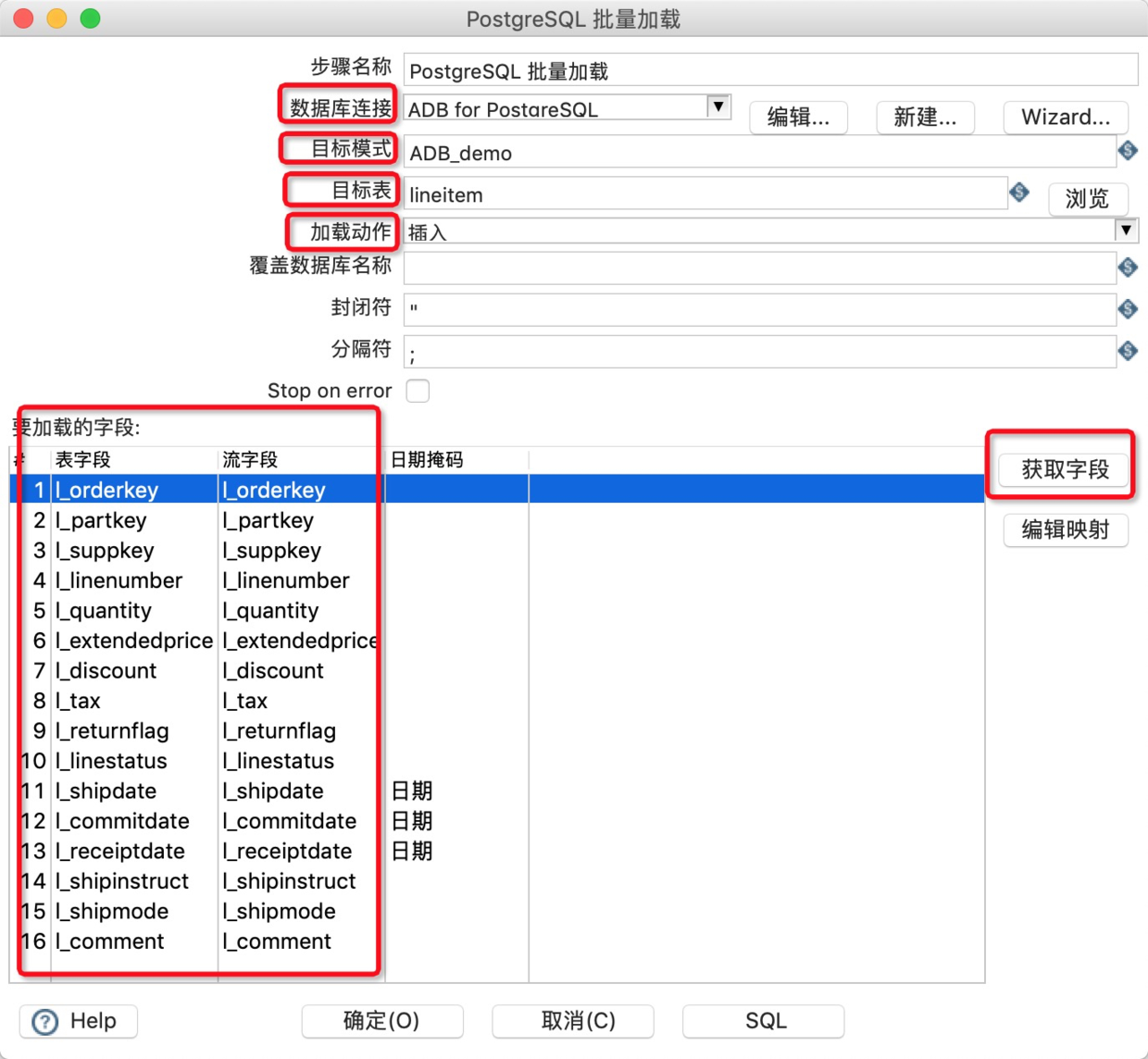Screen dimensions: 1148x1059
Task: Click dropdown arrow on 数据库连接 selector
Action: (717, 106)
